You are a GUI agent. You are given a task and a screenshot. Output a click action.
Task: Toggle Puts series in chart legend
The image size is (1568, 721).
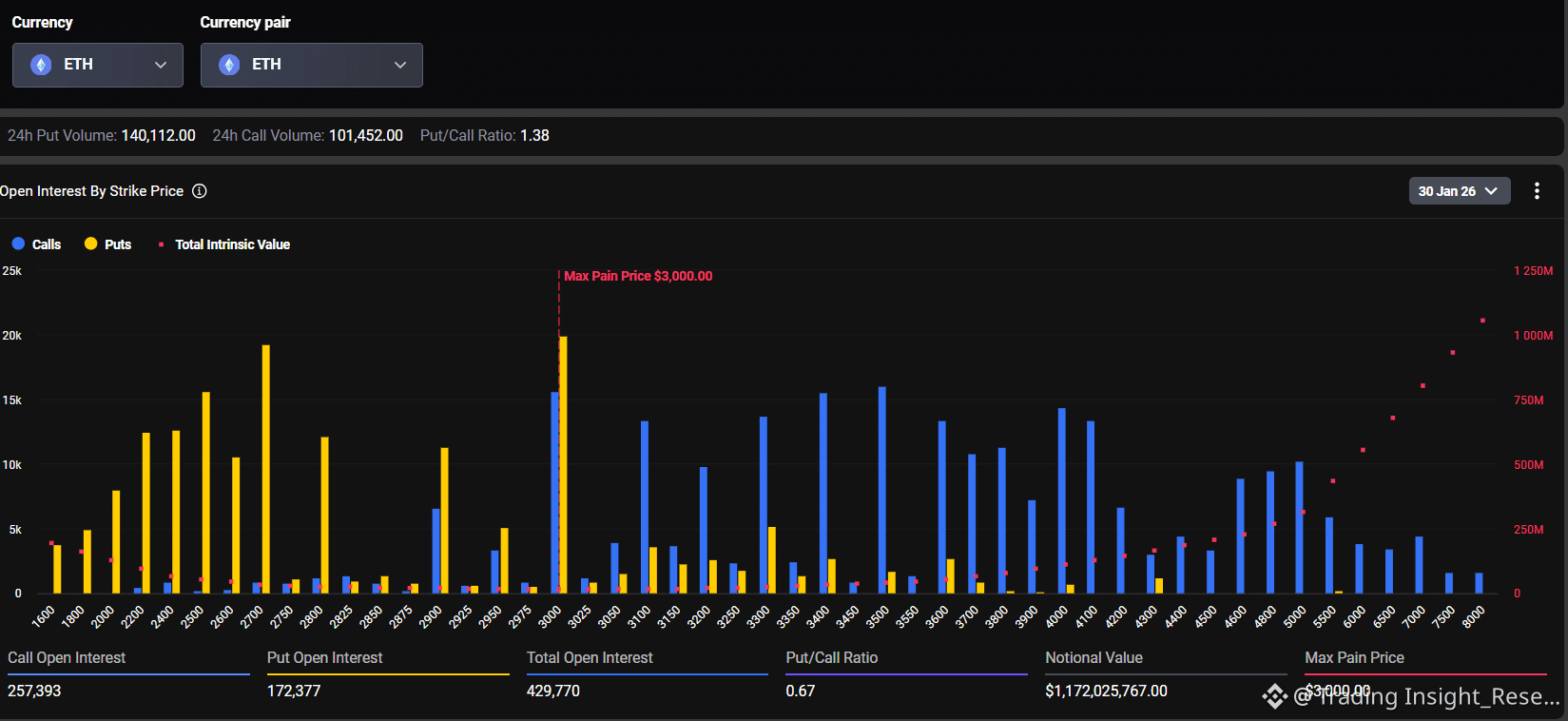[117, 244]
